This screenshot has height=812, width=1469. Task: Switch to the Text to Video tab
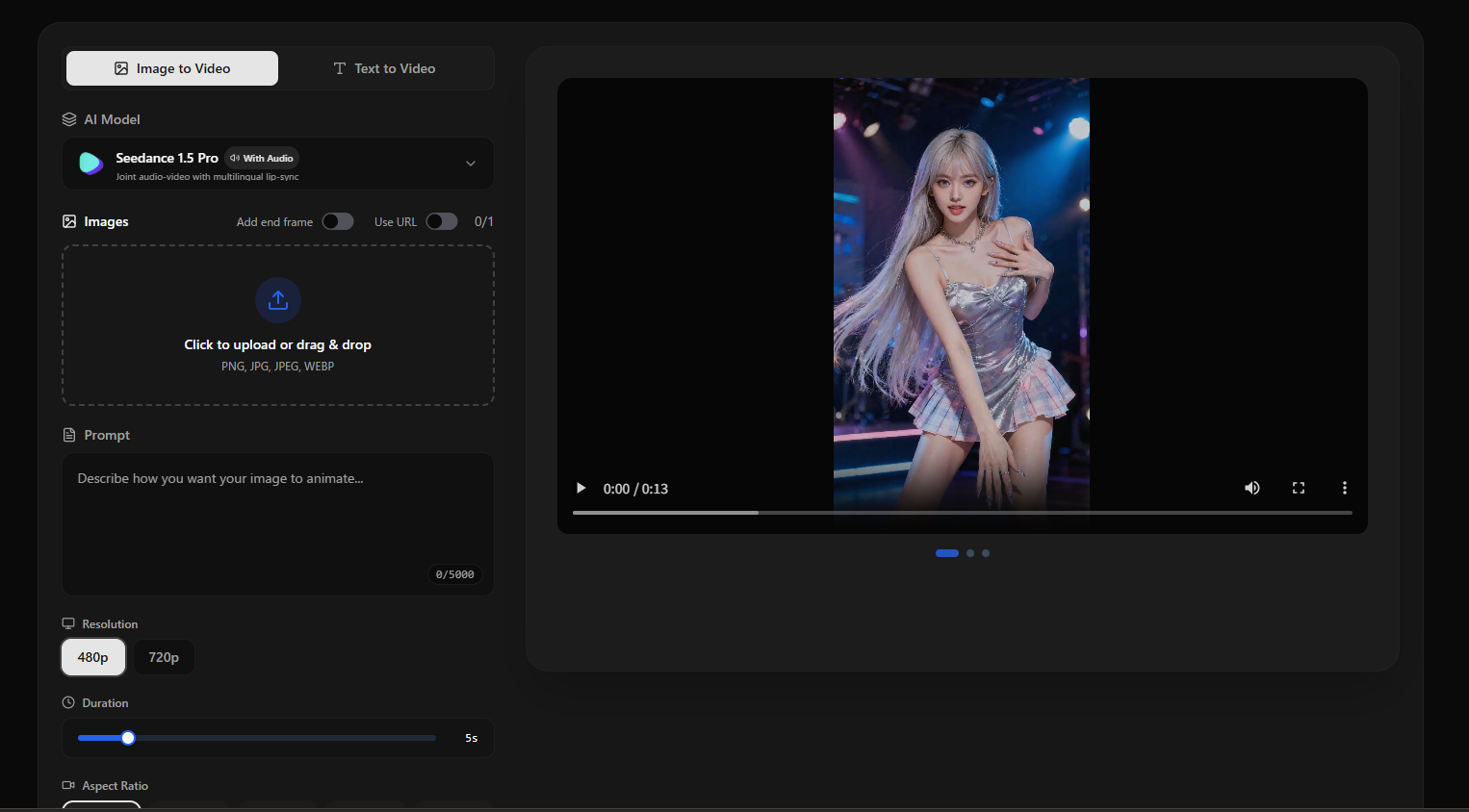tap(384, 68)
